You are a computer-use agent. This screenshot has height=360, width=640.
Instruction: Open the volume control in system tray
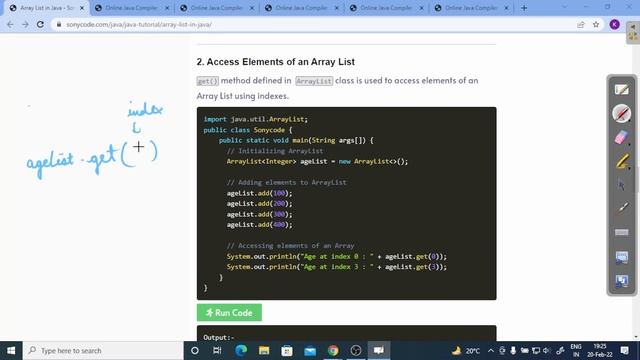(547, 351)
